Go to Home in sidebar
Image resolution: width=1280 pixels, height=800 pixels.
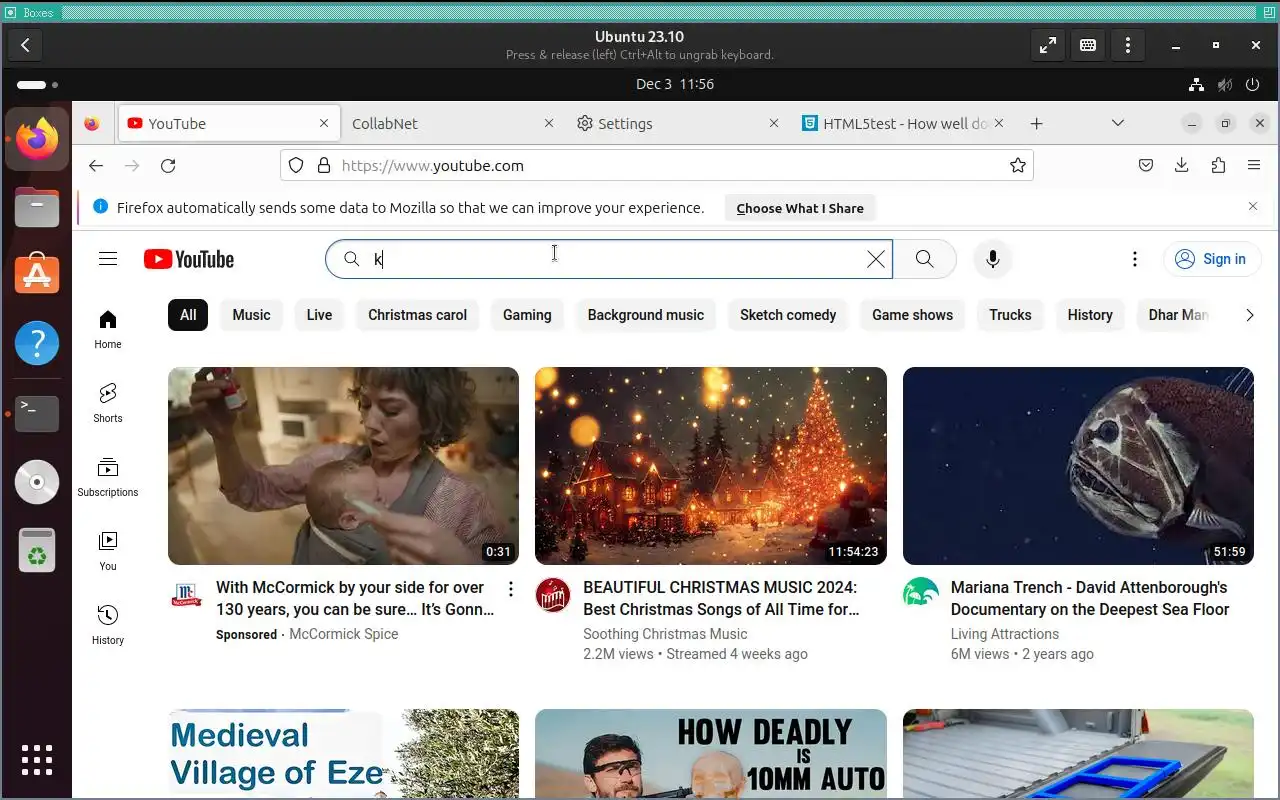(x=108, y=329)
